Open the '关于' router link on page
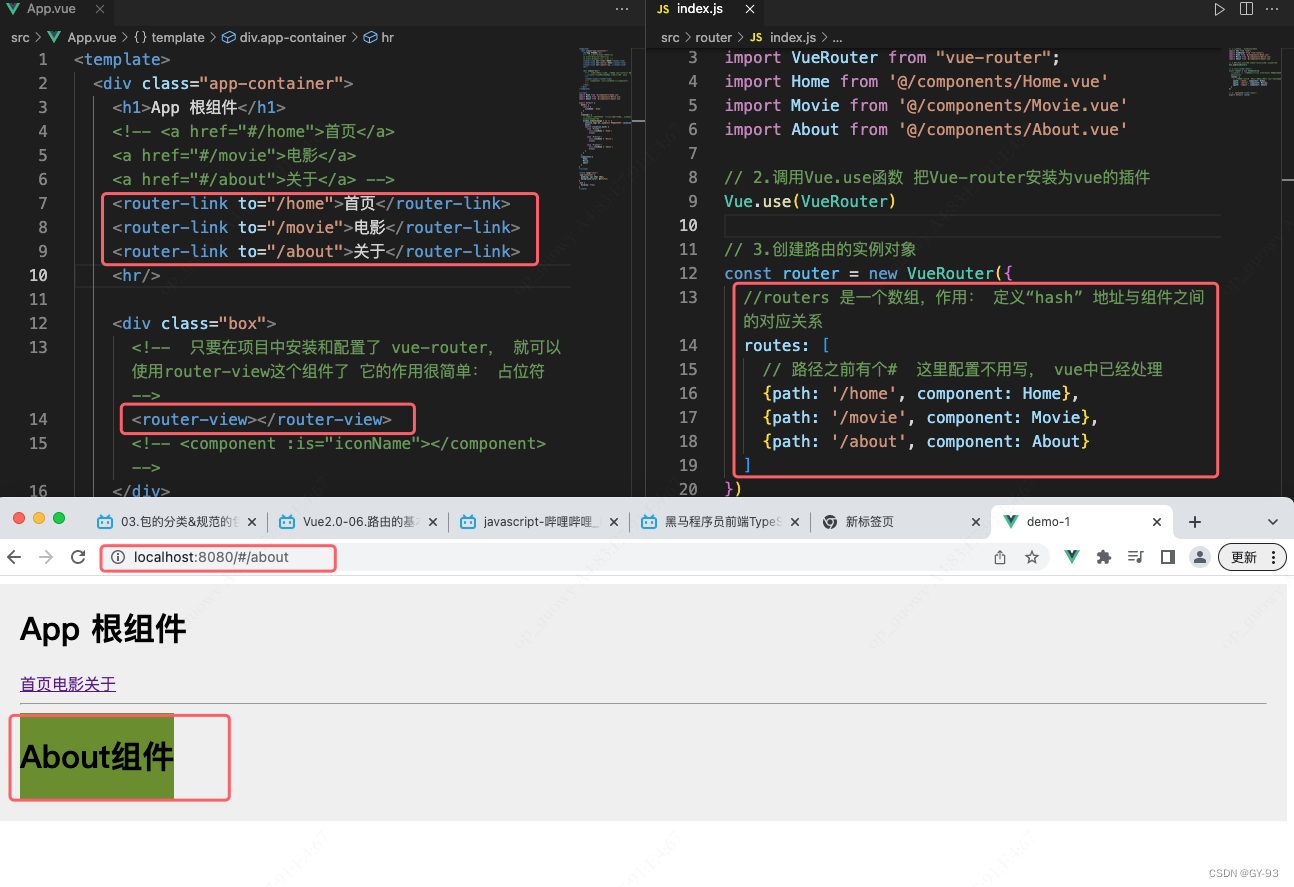 click(100, 684)
